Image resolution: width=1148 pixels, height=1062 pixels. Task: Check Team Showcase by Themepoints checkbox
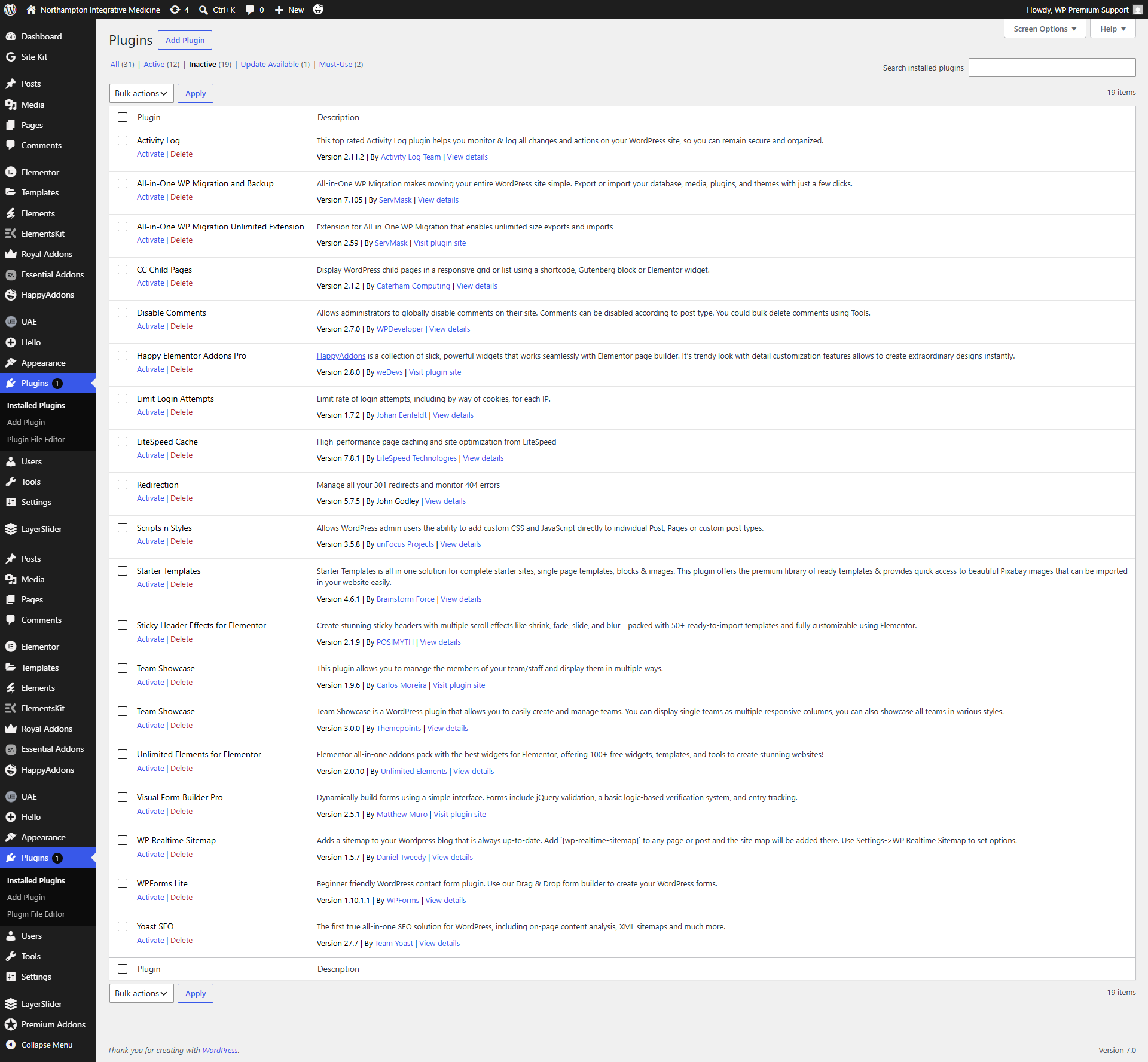[123, 711]
